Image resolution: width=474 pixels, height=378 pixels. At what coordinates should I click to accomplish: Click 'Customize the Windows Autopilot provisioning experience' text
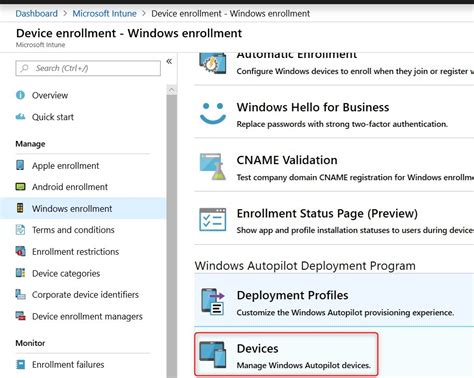(345, 313)
